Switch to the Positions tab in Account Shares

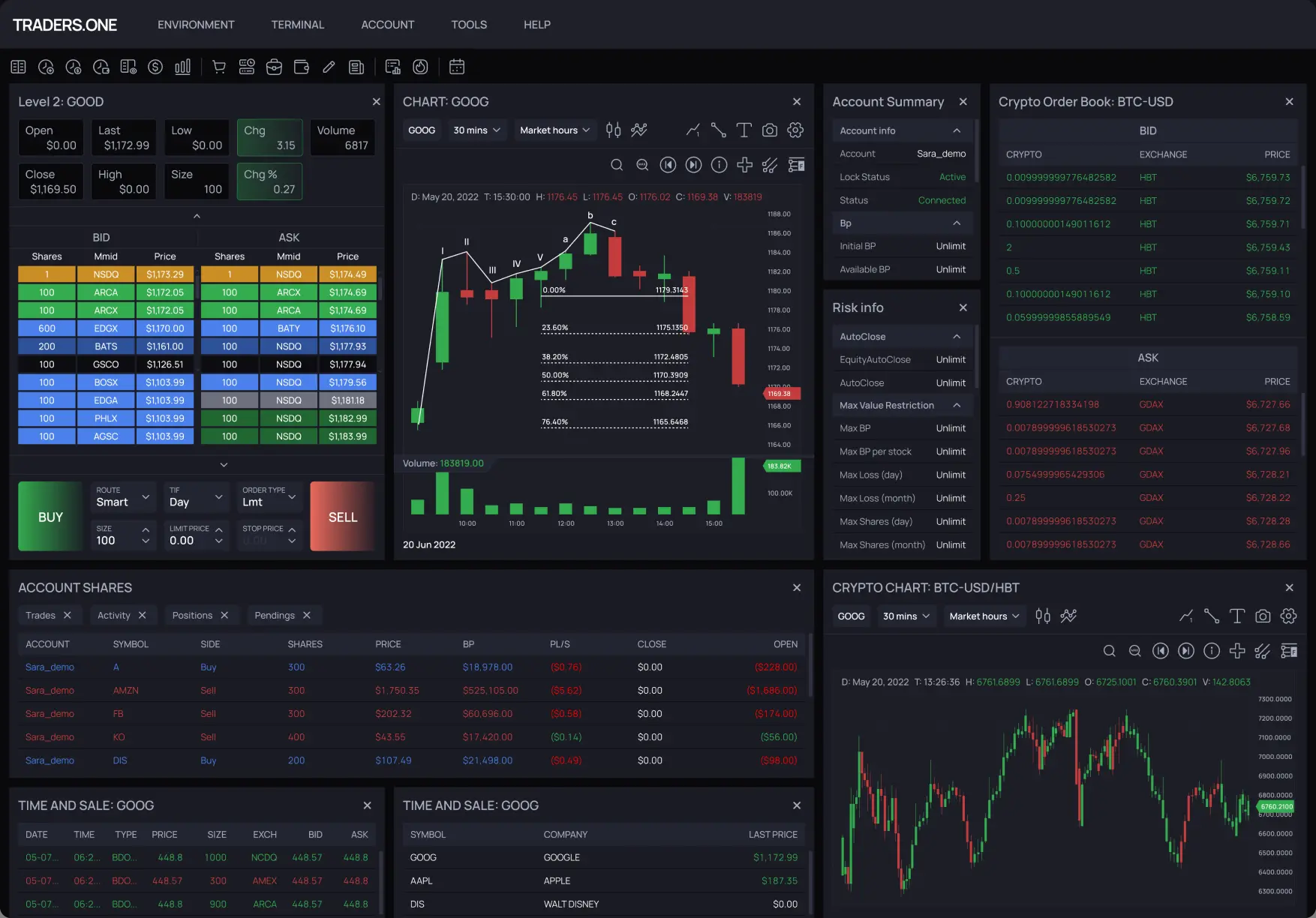192,615
